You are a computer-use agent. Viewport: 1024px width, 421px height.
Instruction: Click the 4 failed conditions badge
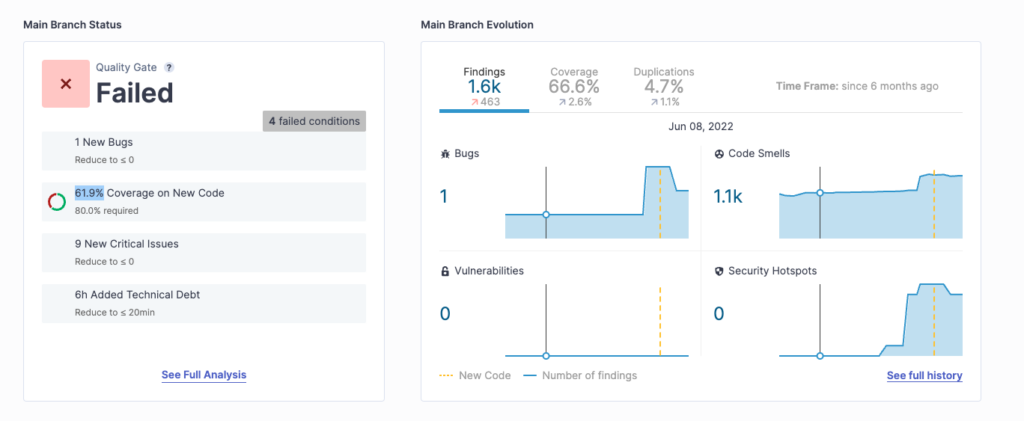point(314,121)
